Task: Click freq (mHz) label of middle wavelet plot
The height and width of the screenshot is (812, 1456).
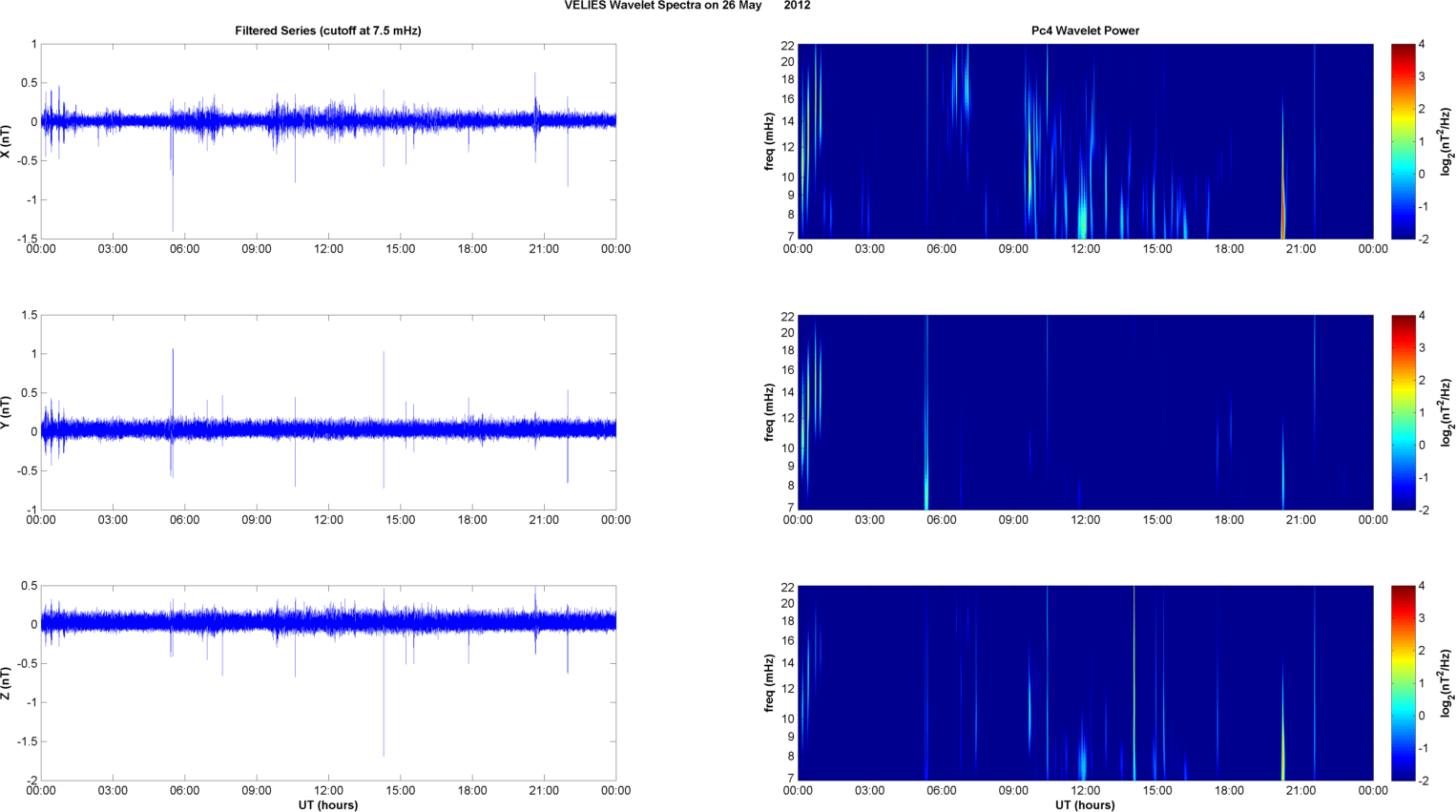Action: click(x=769, y=412)
